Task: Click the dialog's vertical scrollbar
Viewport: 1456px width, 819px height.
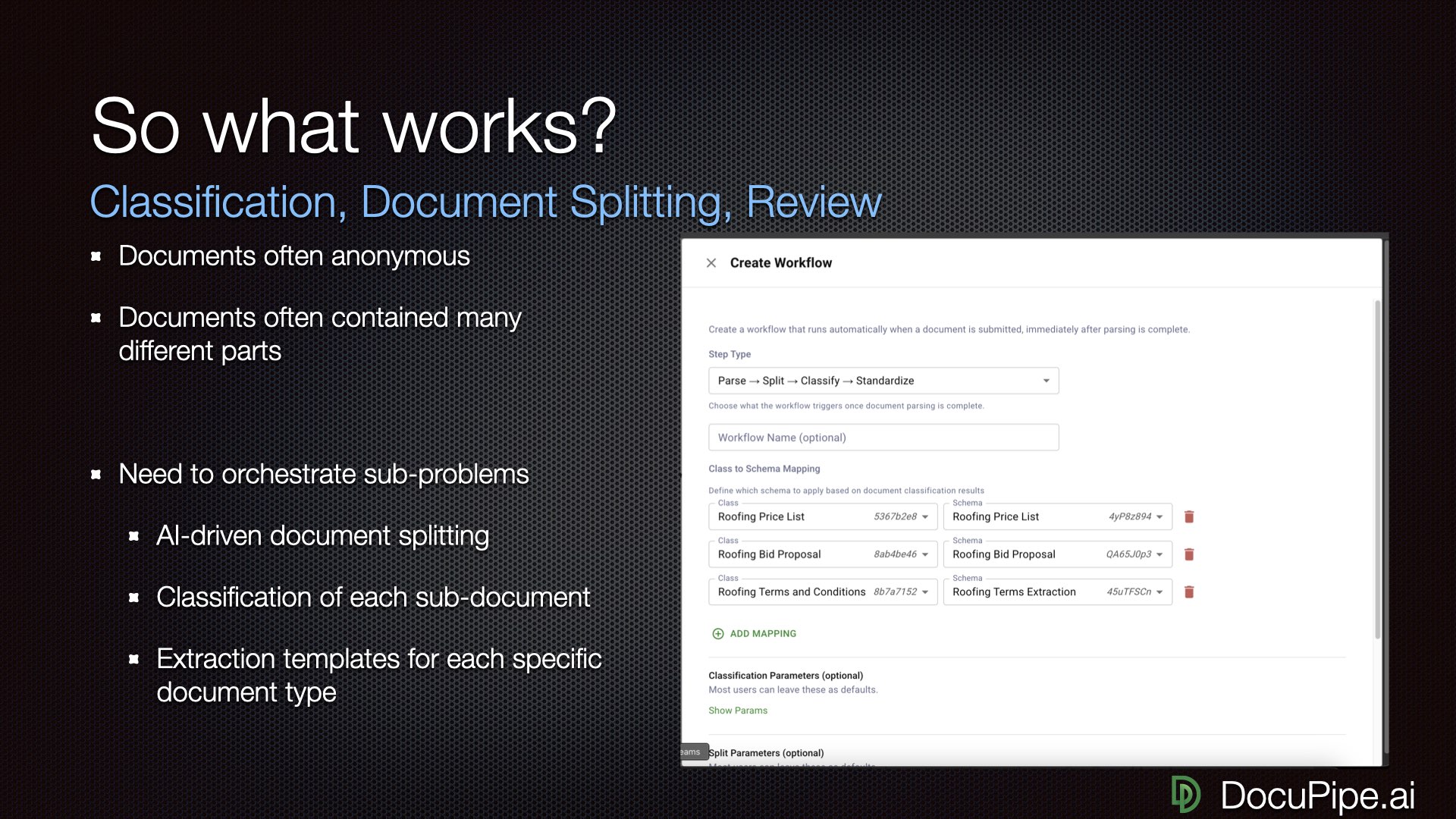Action: click(1377, 470)
